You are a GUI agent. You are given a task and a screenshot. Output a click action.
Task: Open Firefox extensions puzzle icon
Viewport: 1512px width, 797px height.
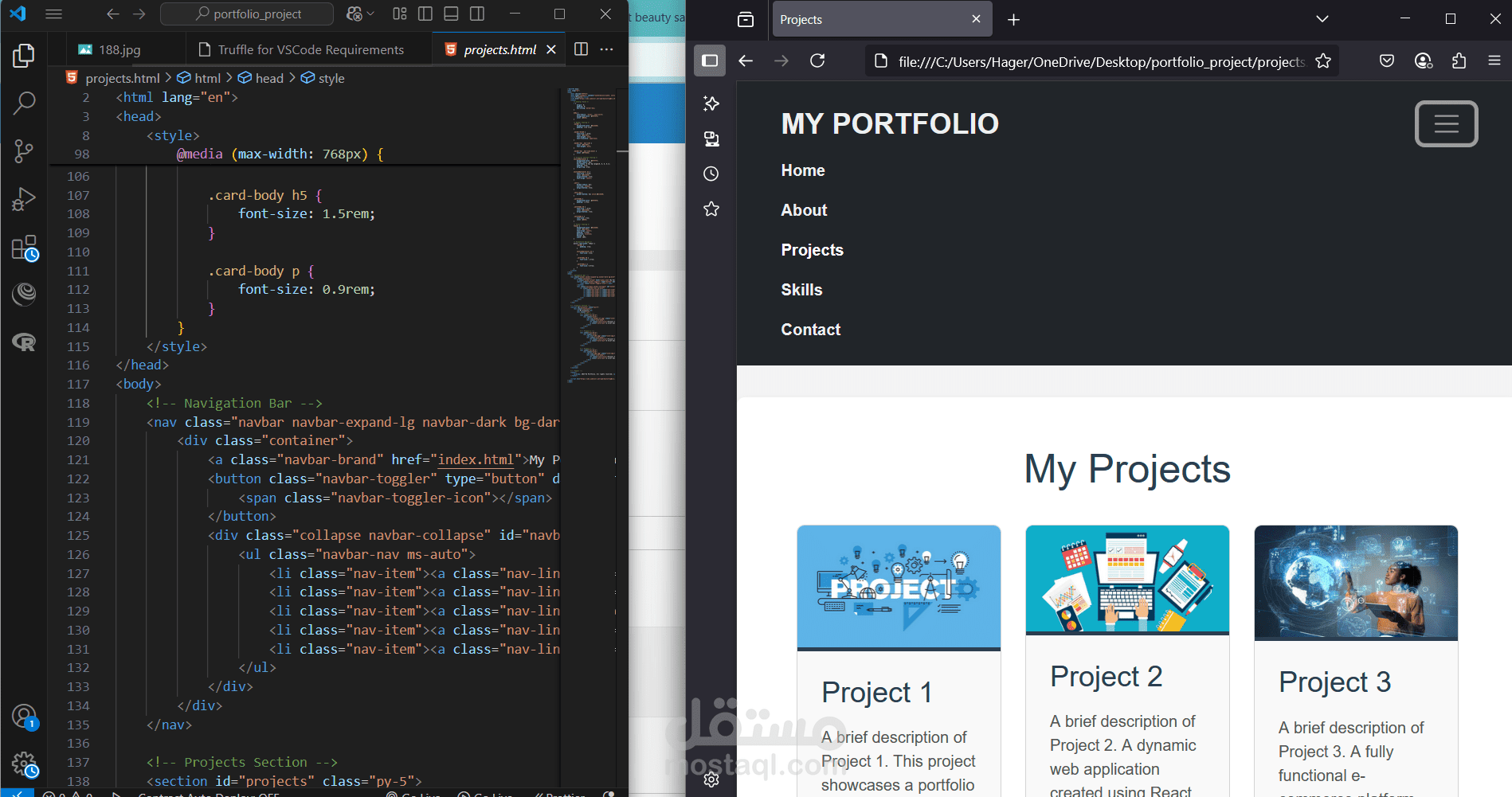[1459, 61]
